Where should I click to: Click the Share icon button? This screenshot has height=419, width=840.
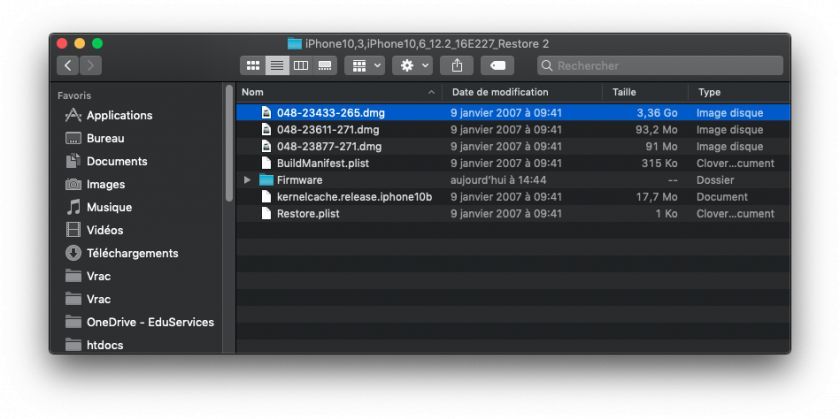click(457, 65)
